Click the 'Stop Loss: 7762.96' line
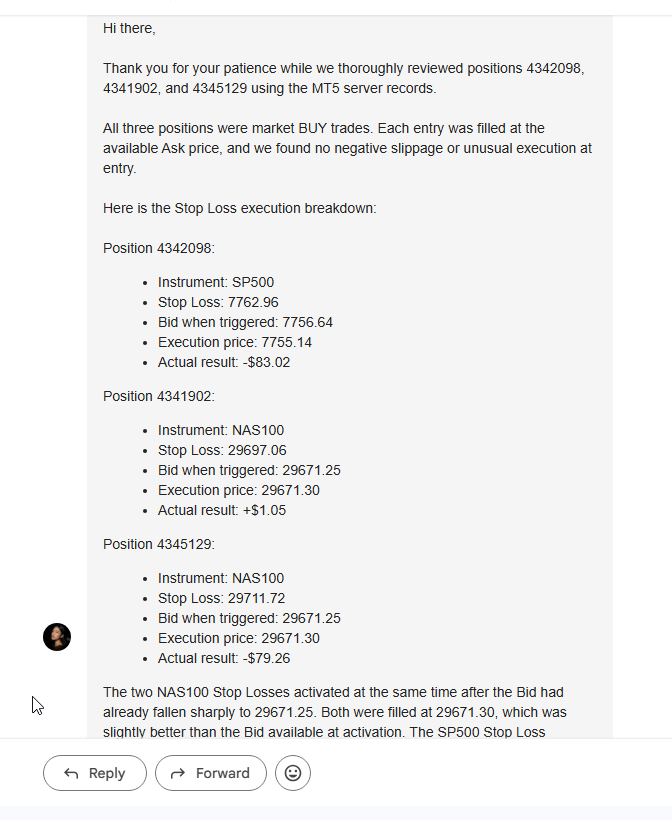 [218, 302]
